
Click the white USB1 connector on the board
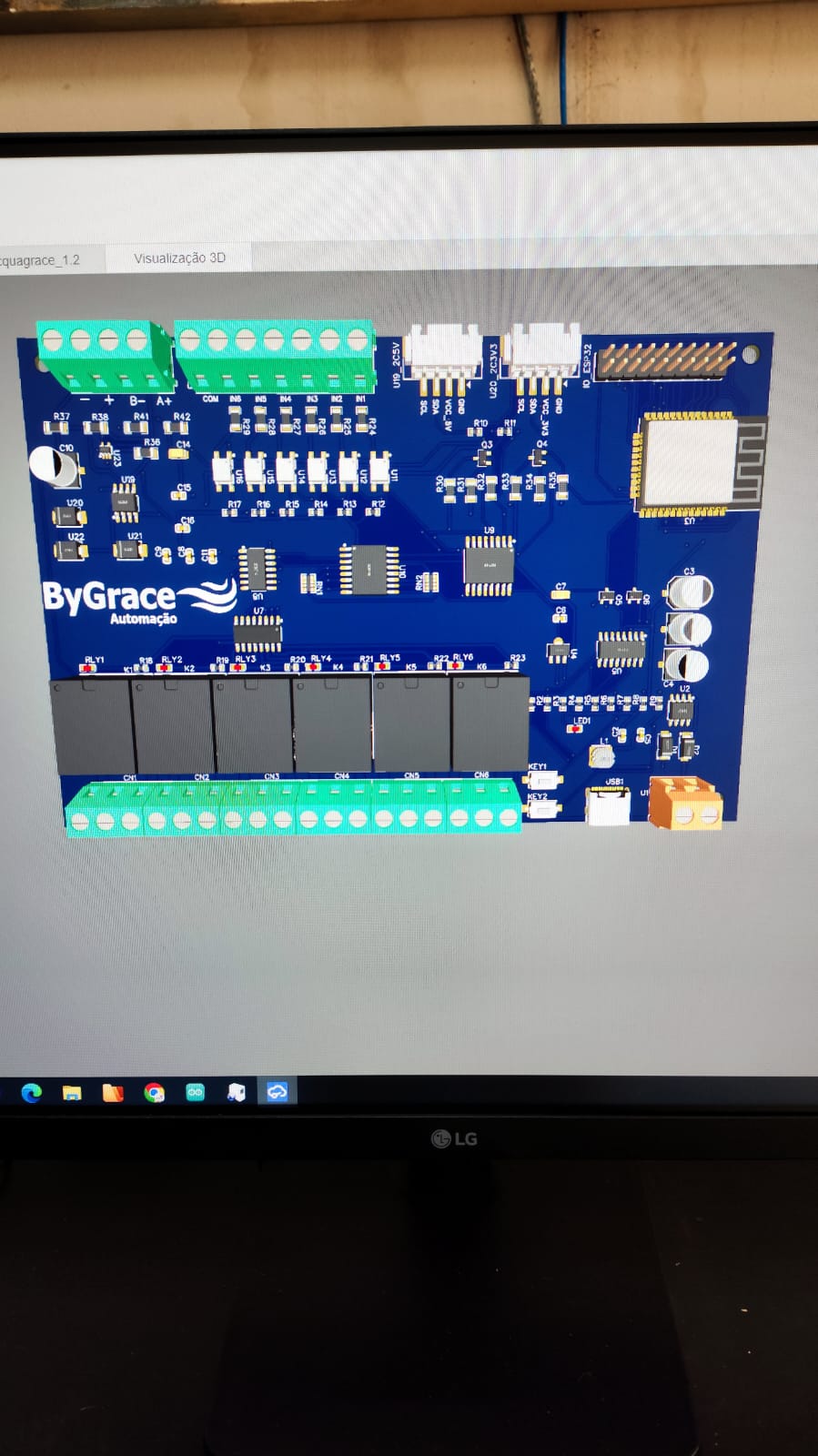[x=608, y=805]
